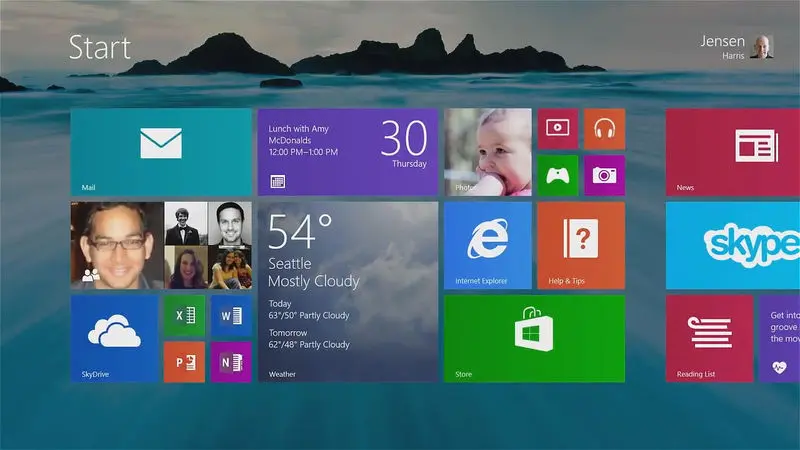Open the News tile
Viewport: 800px width, 450px height.
point(733,152)
